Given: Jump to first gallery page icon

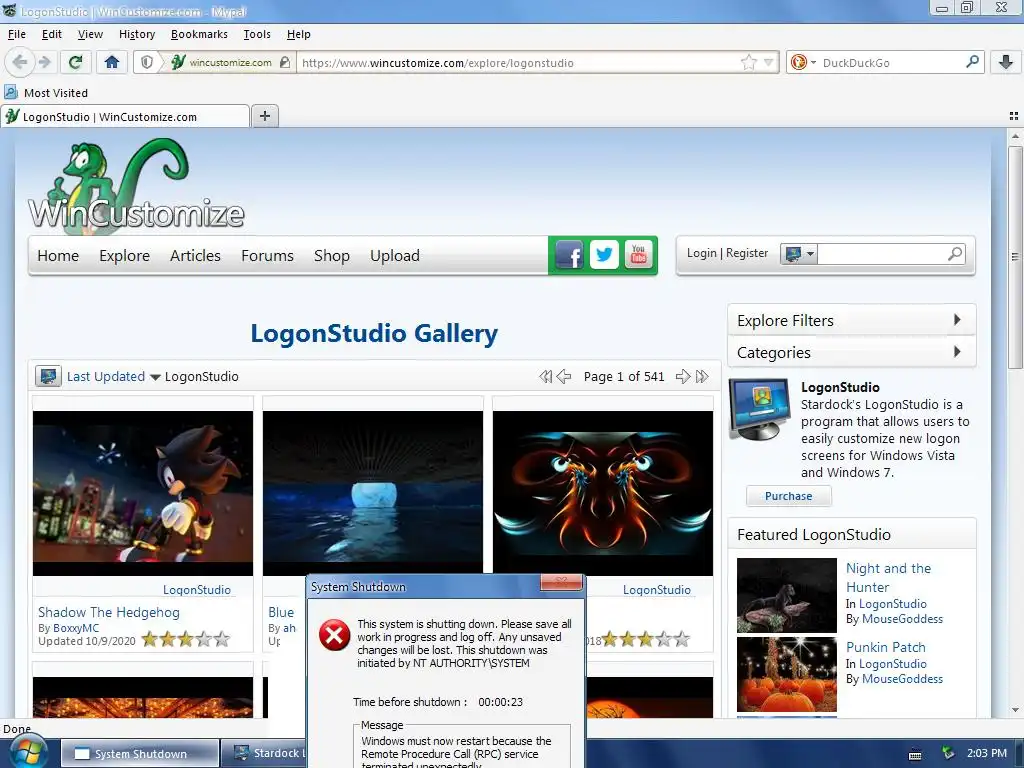Looking at the screenshot, I should click(x=545, y=376).
